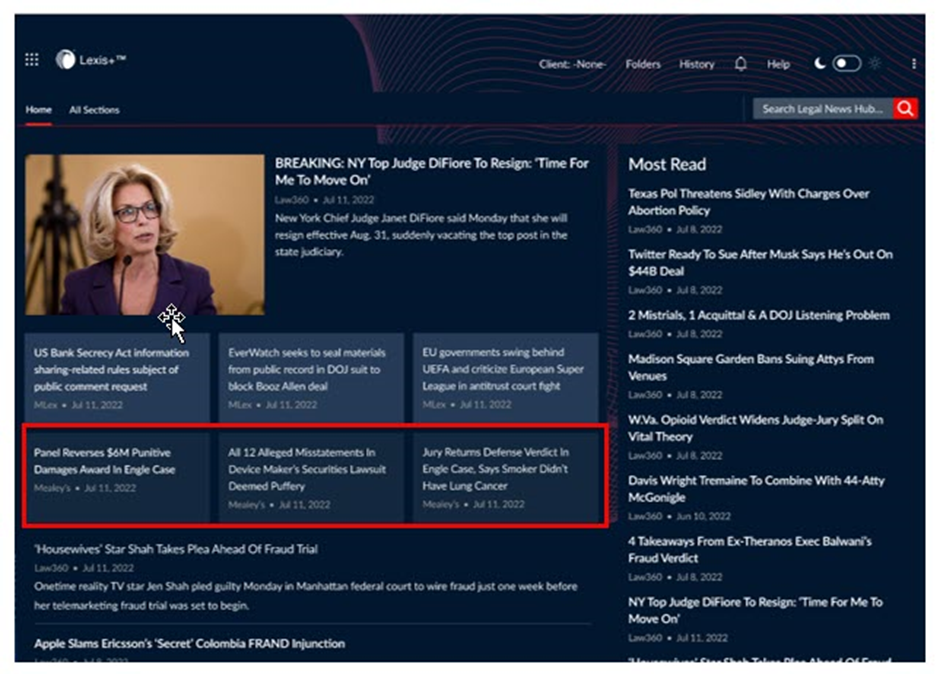Switch to the Home tab
The image size is (943, 674).
38,110
